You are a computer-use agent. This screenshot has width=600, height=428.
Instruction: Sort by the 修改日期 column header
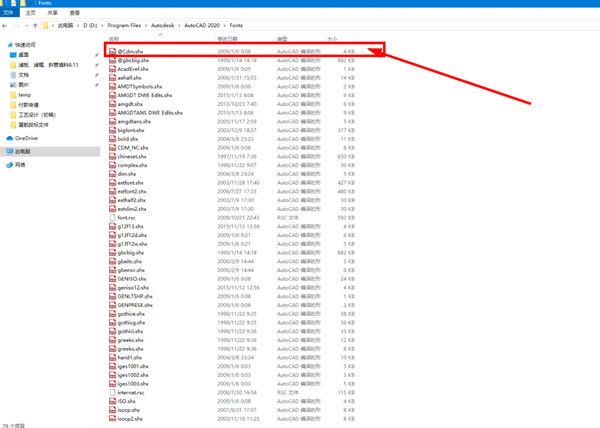point(228,39)
